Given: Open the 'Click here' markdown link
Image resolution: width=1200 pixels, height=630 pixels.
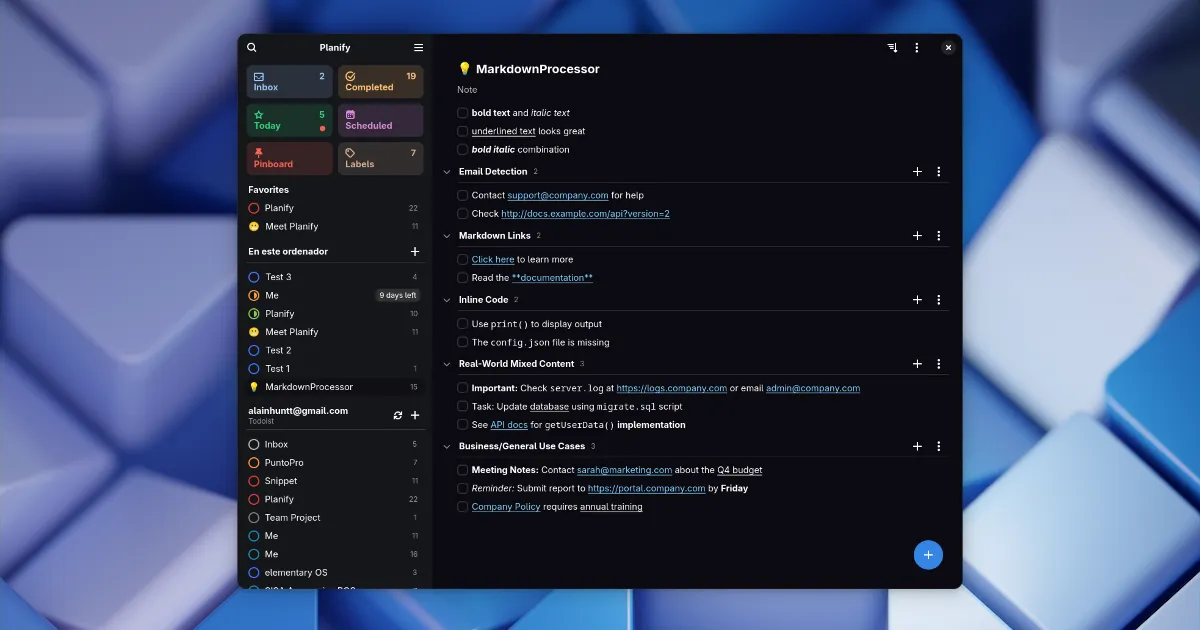Looking at the screenshot, I should point(493,260).
